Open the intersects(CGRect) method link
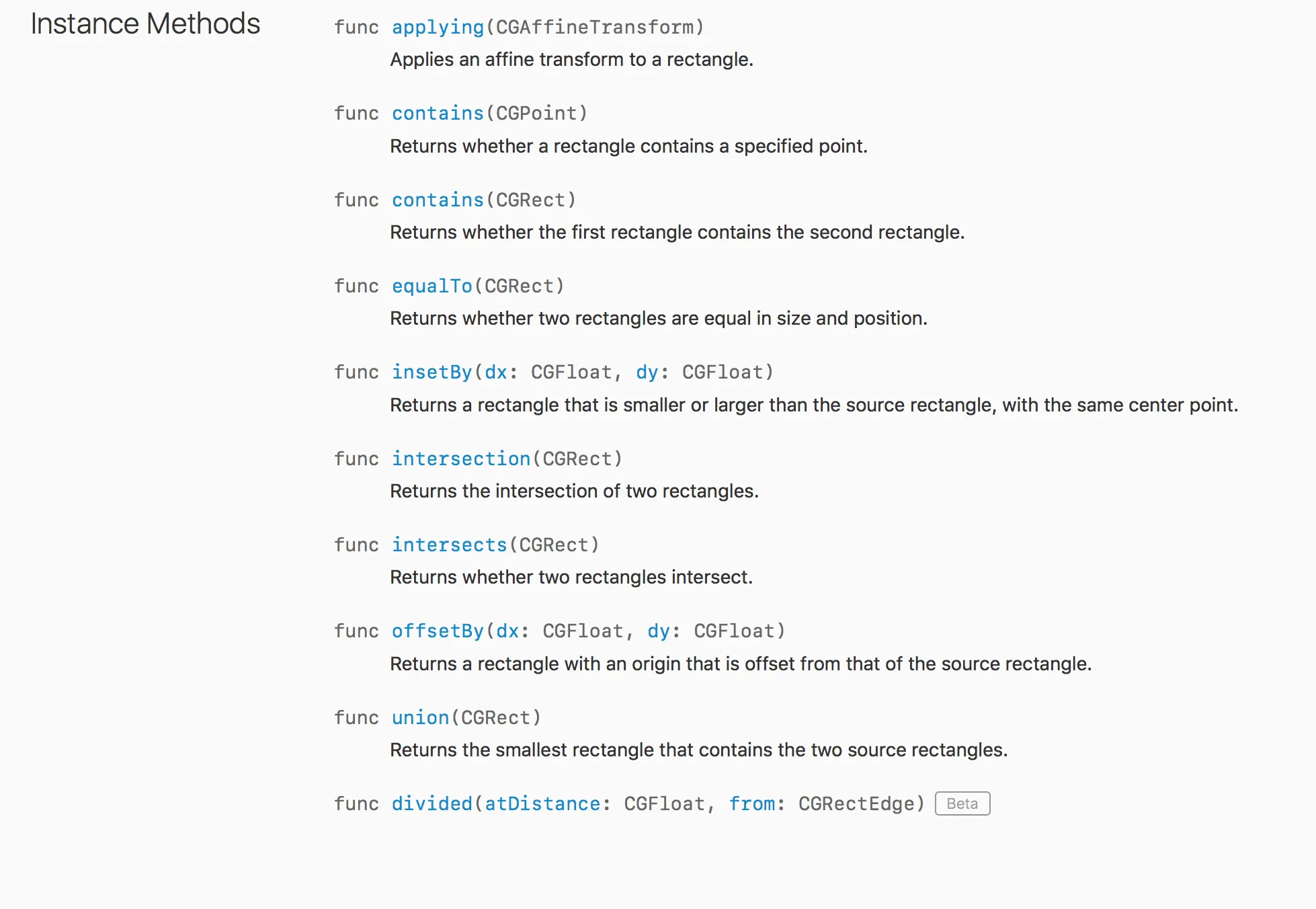Viewport: 1316px width, 909px height. point(449,545)
